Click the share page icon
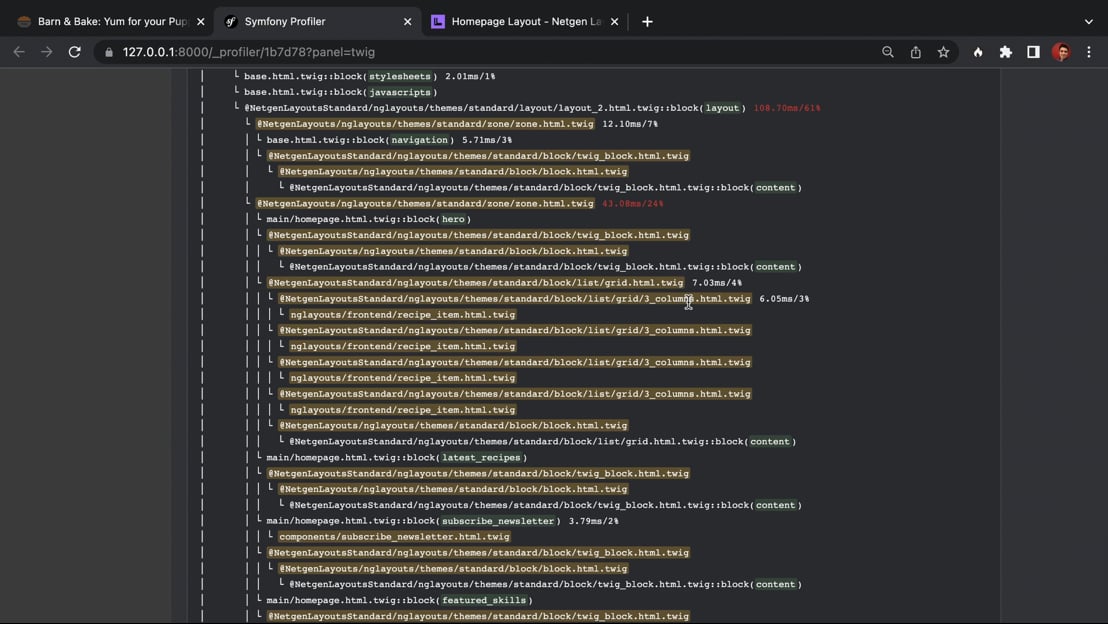The width and height of the screenshot is (1108, 624). [x=915, y=52]
